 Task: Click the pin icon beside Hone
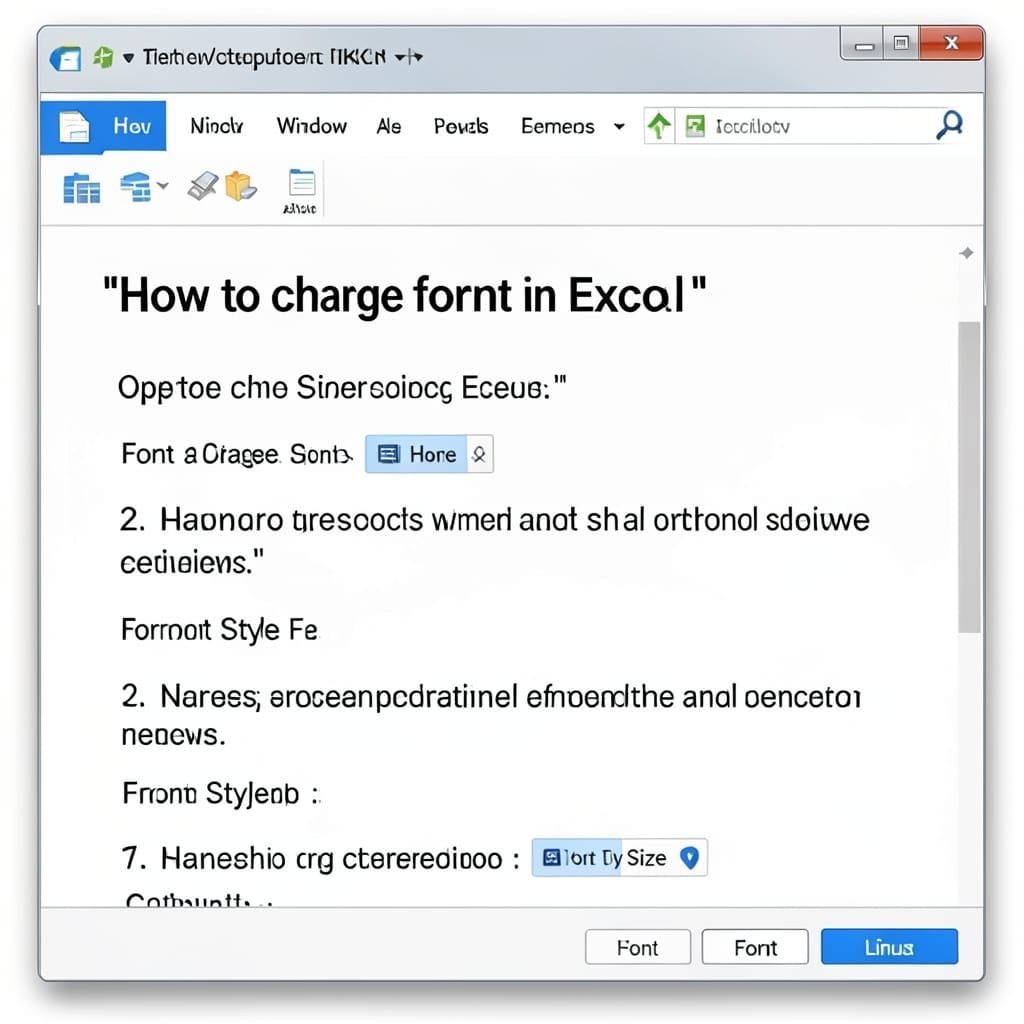coord(479,454)
